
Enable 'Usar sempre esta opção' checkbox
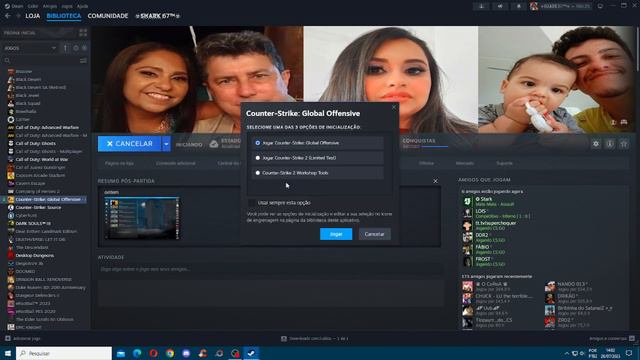252,203
